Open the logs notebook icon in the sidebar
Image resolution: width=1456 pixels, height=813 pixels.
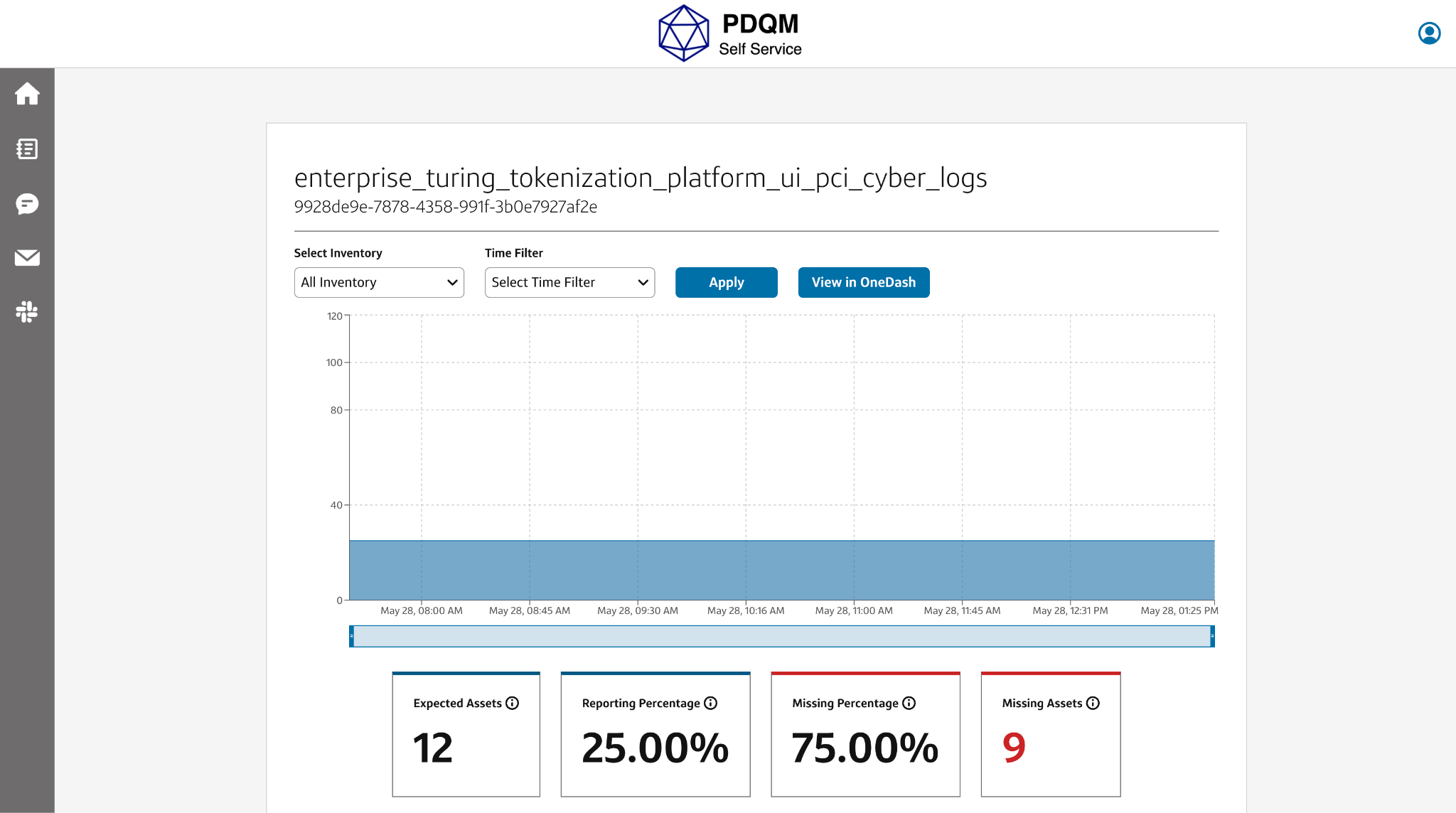(x=27, y=149)
